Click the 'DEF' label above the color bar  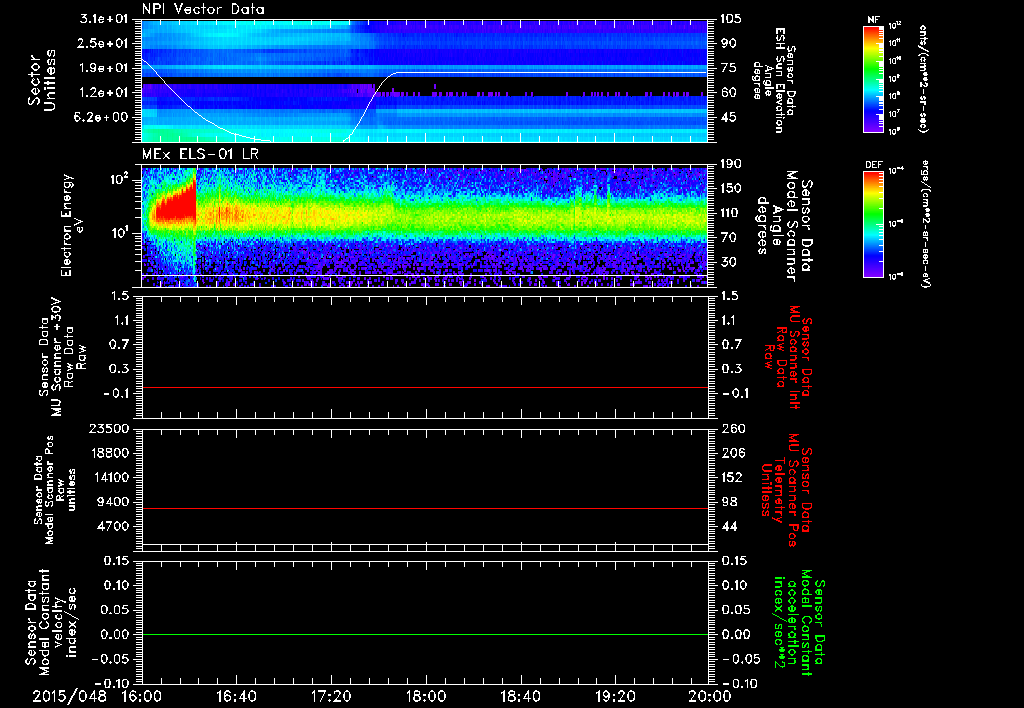(873, 165)
